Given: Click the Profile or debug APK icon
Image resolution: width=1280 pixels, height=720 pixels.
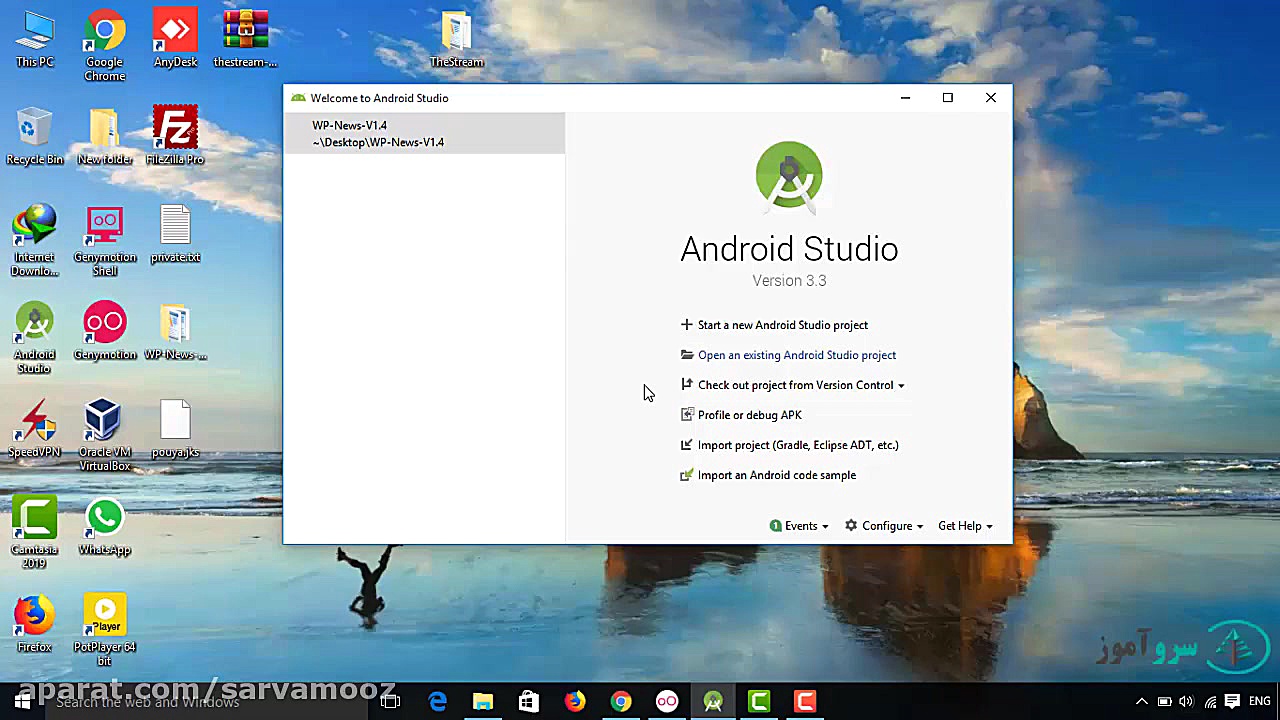Looking at the screenshot, I should point(686,415).
